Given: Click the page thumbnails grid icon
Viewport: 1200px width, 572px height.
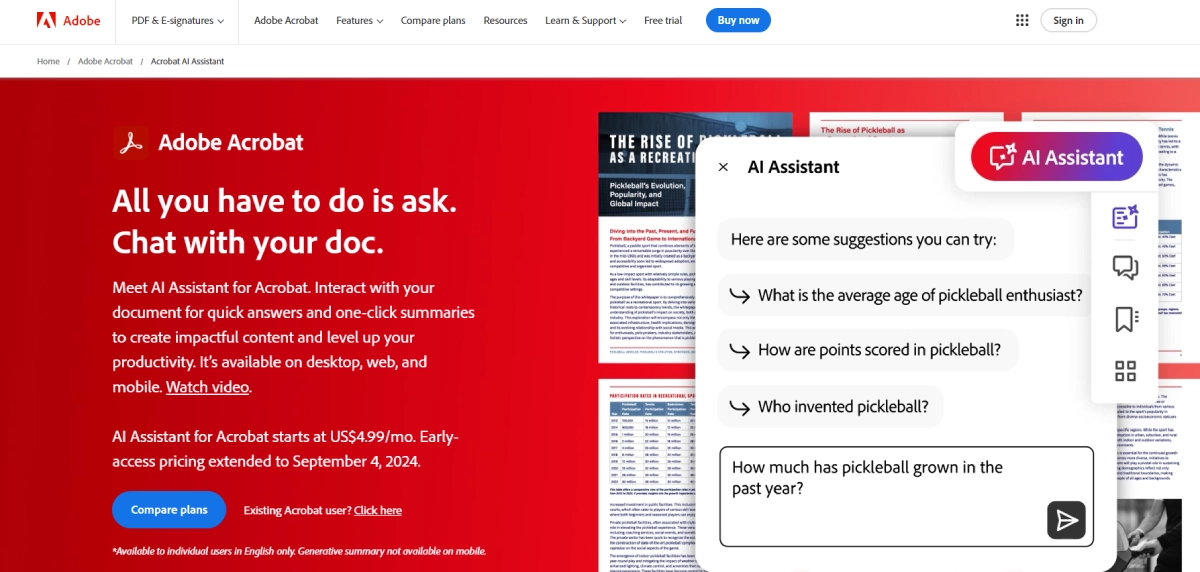Looking at the screenshot, I should point(1126,371).
